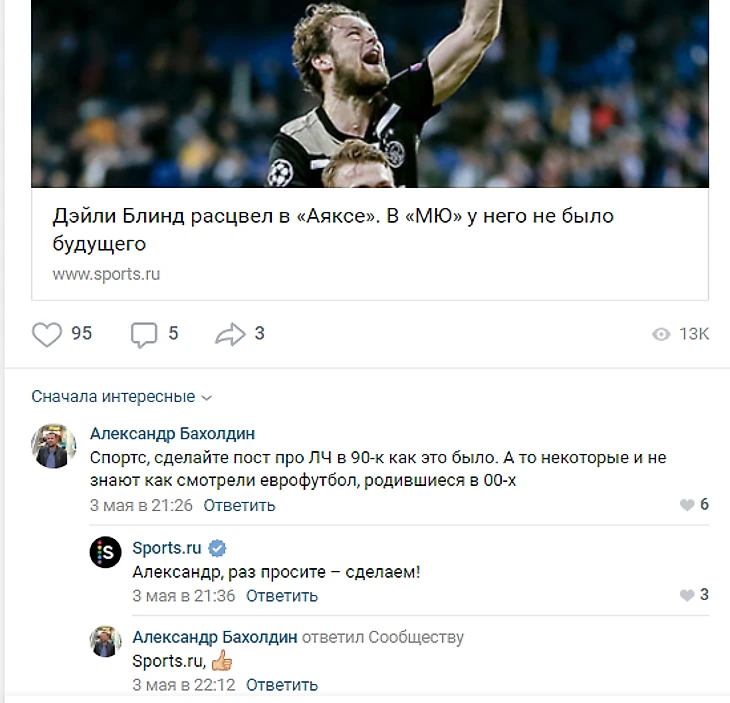
Task: Open comments via speech bubble icon
Action: click(144, 335)
